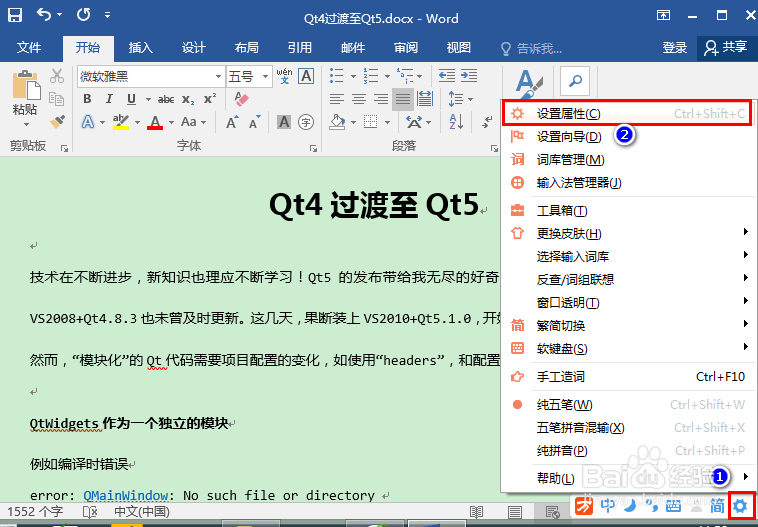Select 纯五笔(W) input mode
758x527 pixels.
(x=627, y=405)
